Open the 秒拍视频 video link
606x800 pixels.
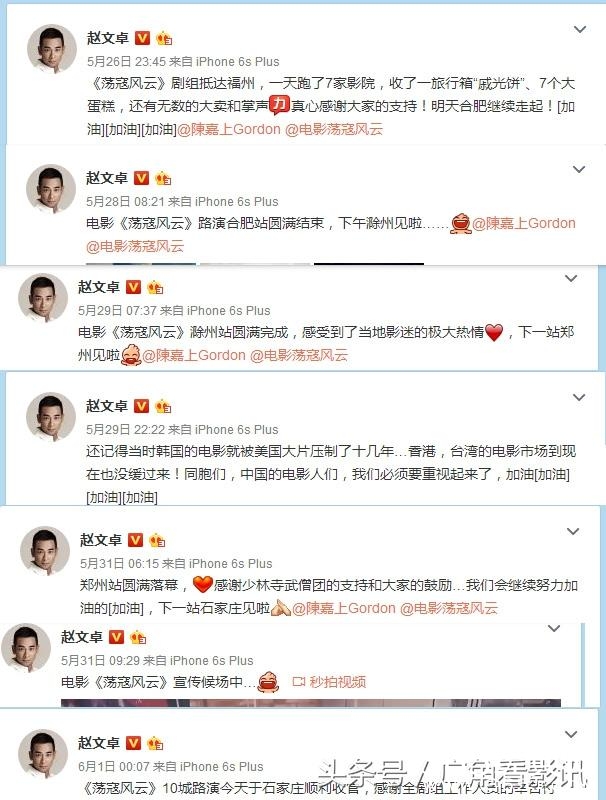(329, 682)
